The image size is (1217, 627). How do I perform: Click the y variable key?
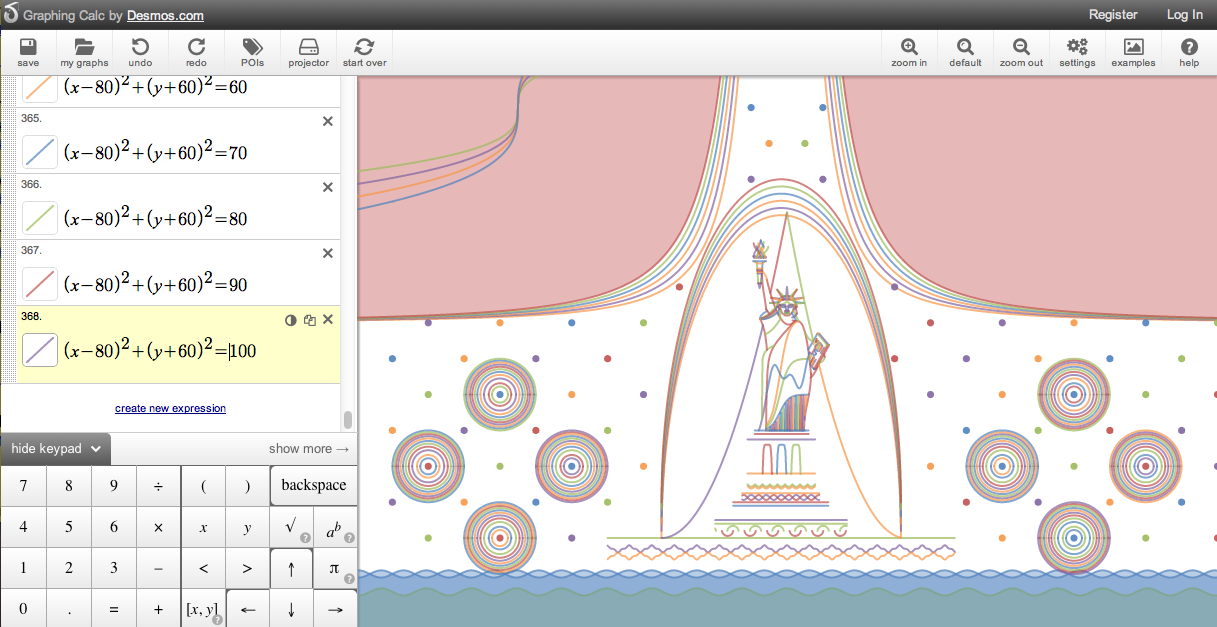coord(247,528)
